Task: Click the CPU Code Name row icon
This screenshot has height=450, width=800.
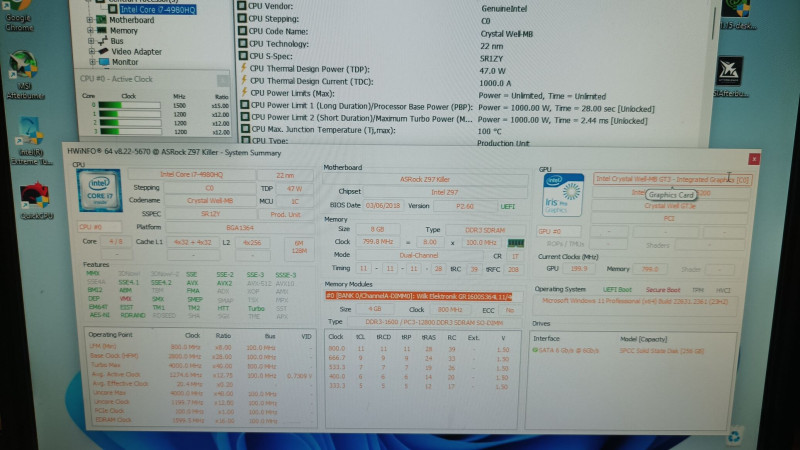Action: pos(243,31)
